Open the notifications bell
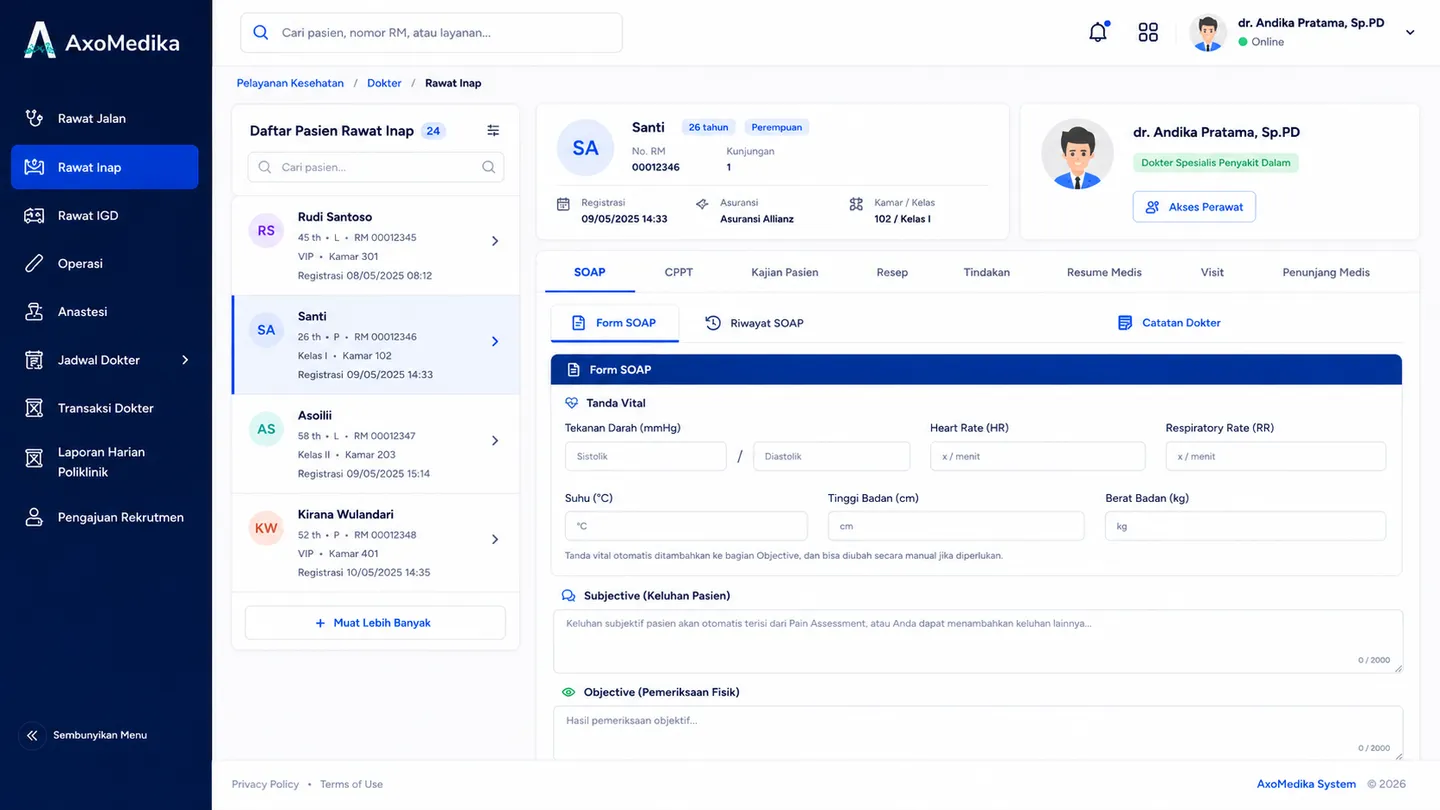Viewport: 1440px width, 810px height. [x=1098, y=32]
